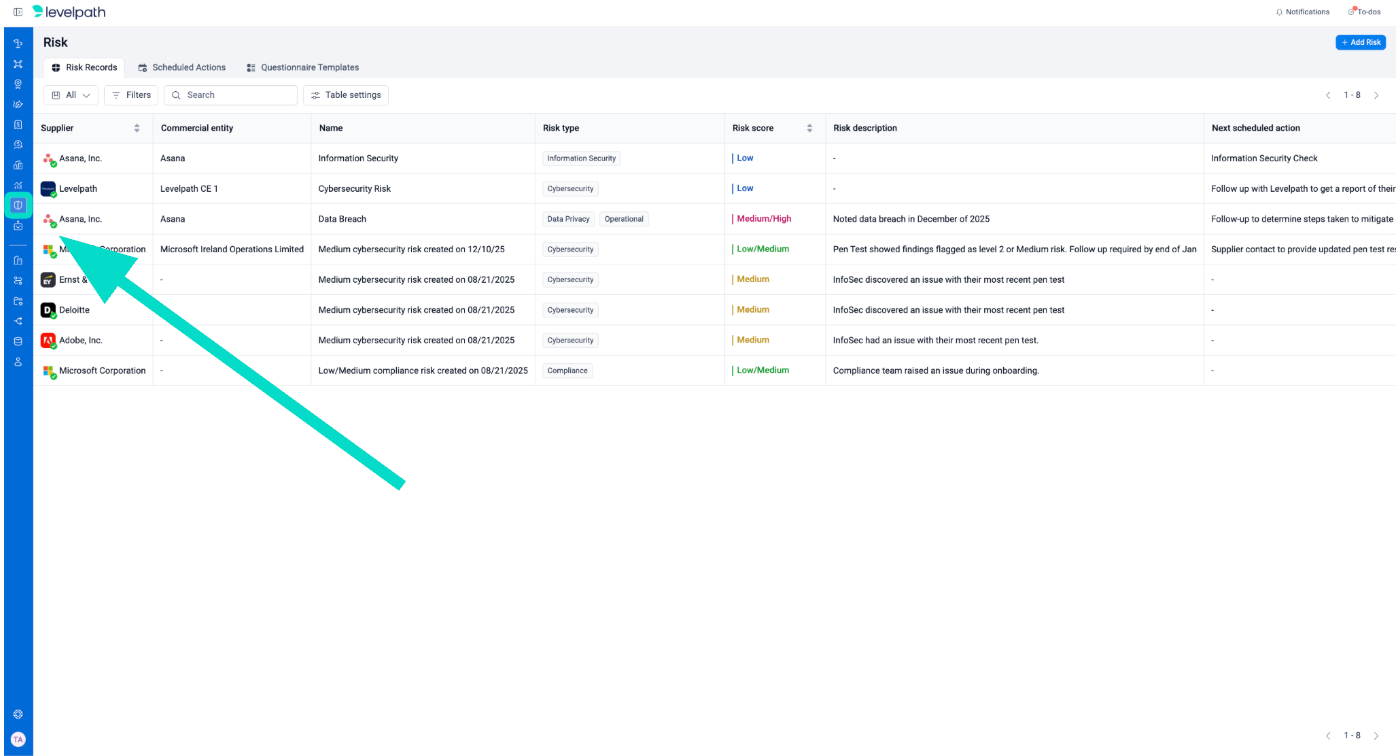Open the Filters button
This screenshot has width=1396, height=756.
[131, 95]
